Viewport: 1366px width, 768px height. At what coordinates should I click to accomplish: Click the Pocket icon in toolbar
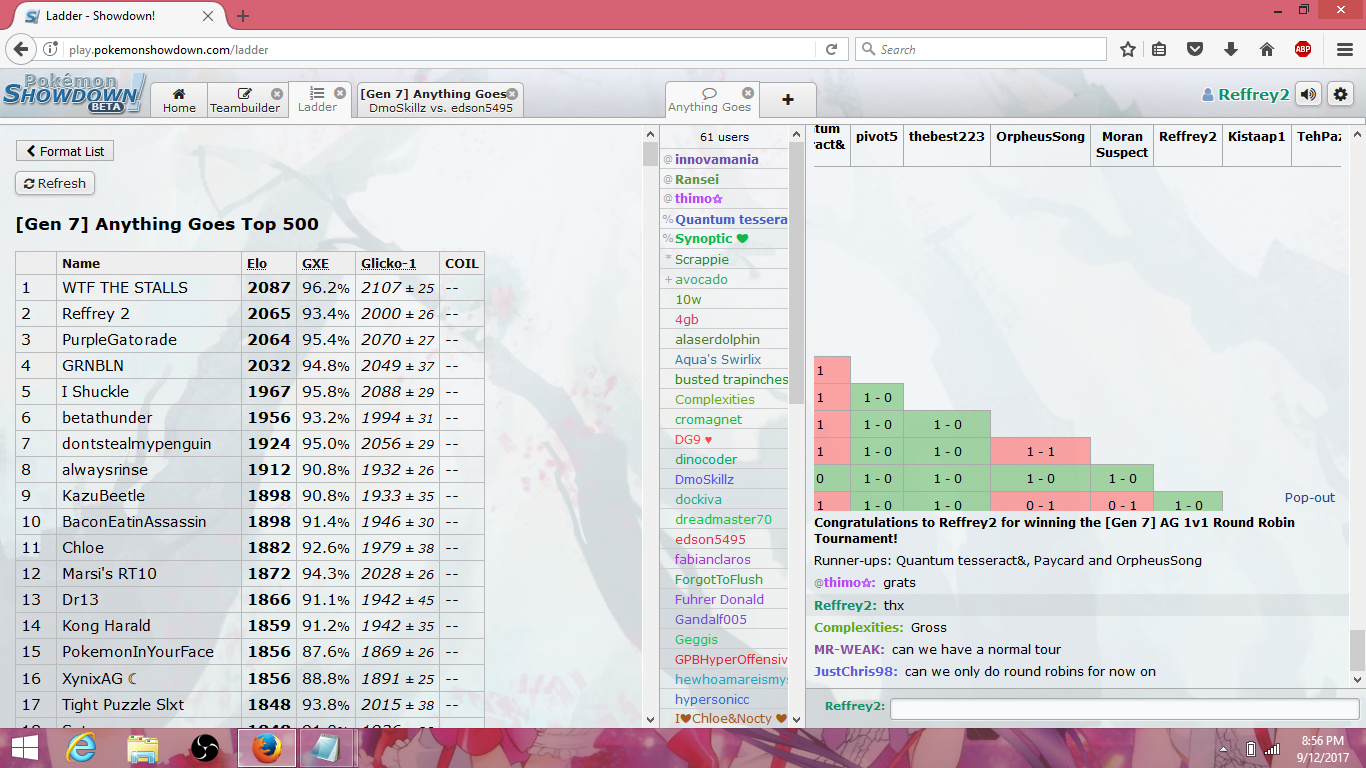(1195, 49)
